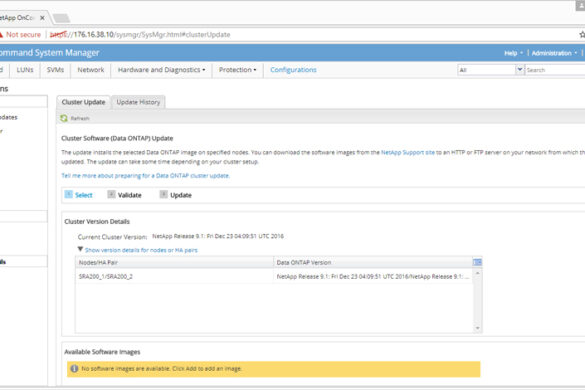Screen dimensions: 585x390
Task: Click the Select step label
Action: point(84,195)
